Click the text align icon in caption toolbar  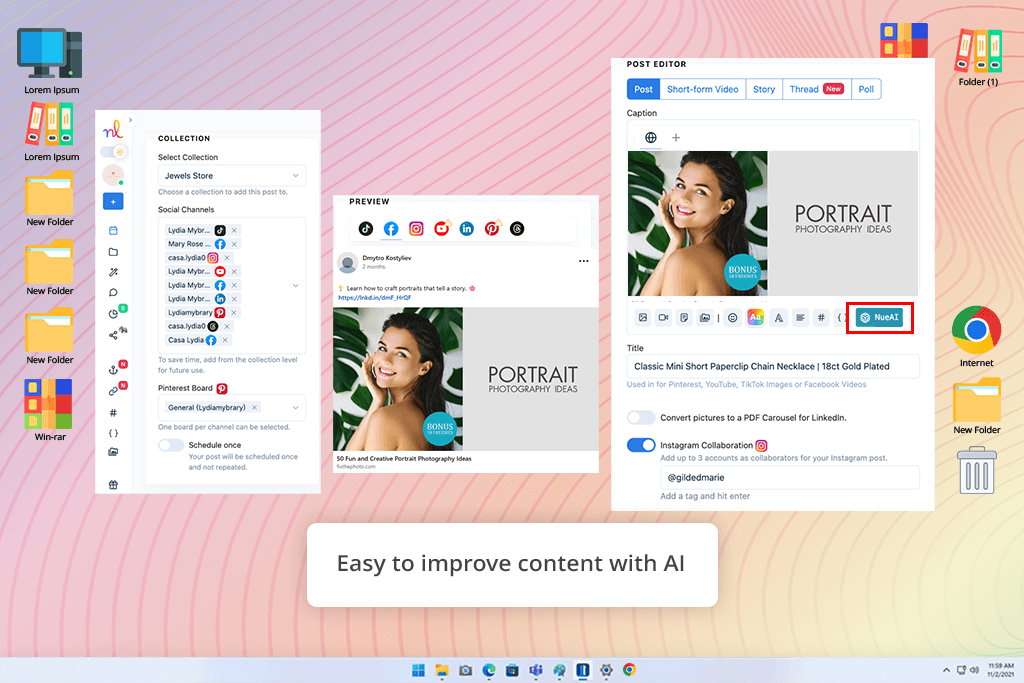(x=800, y=318)
